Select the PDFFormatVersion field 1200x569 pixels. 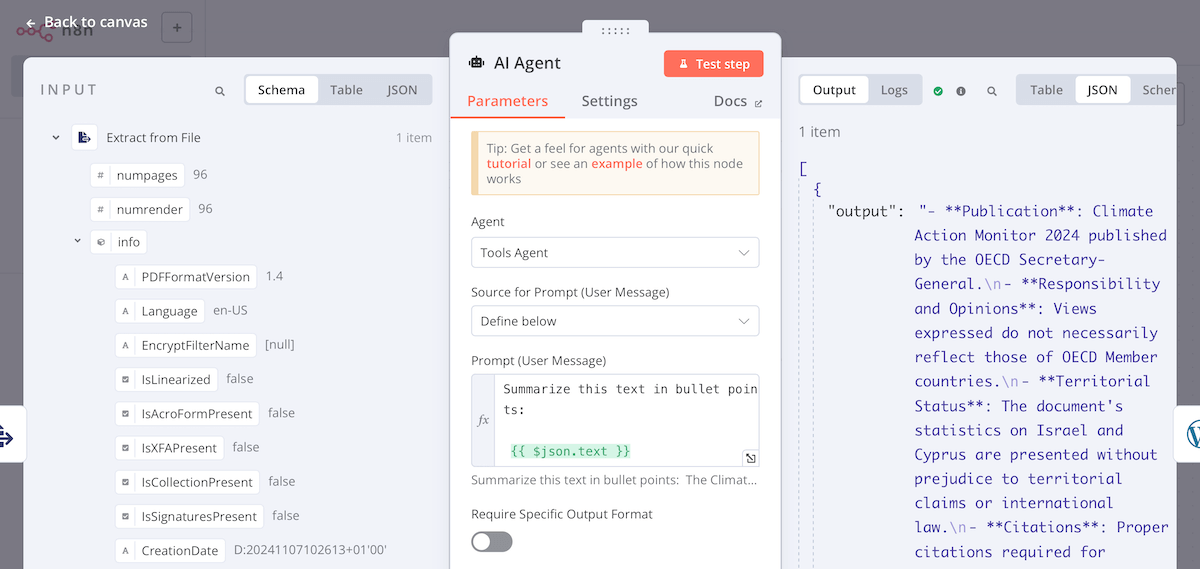pos(186,277)
